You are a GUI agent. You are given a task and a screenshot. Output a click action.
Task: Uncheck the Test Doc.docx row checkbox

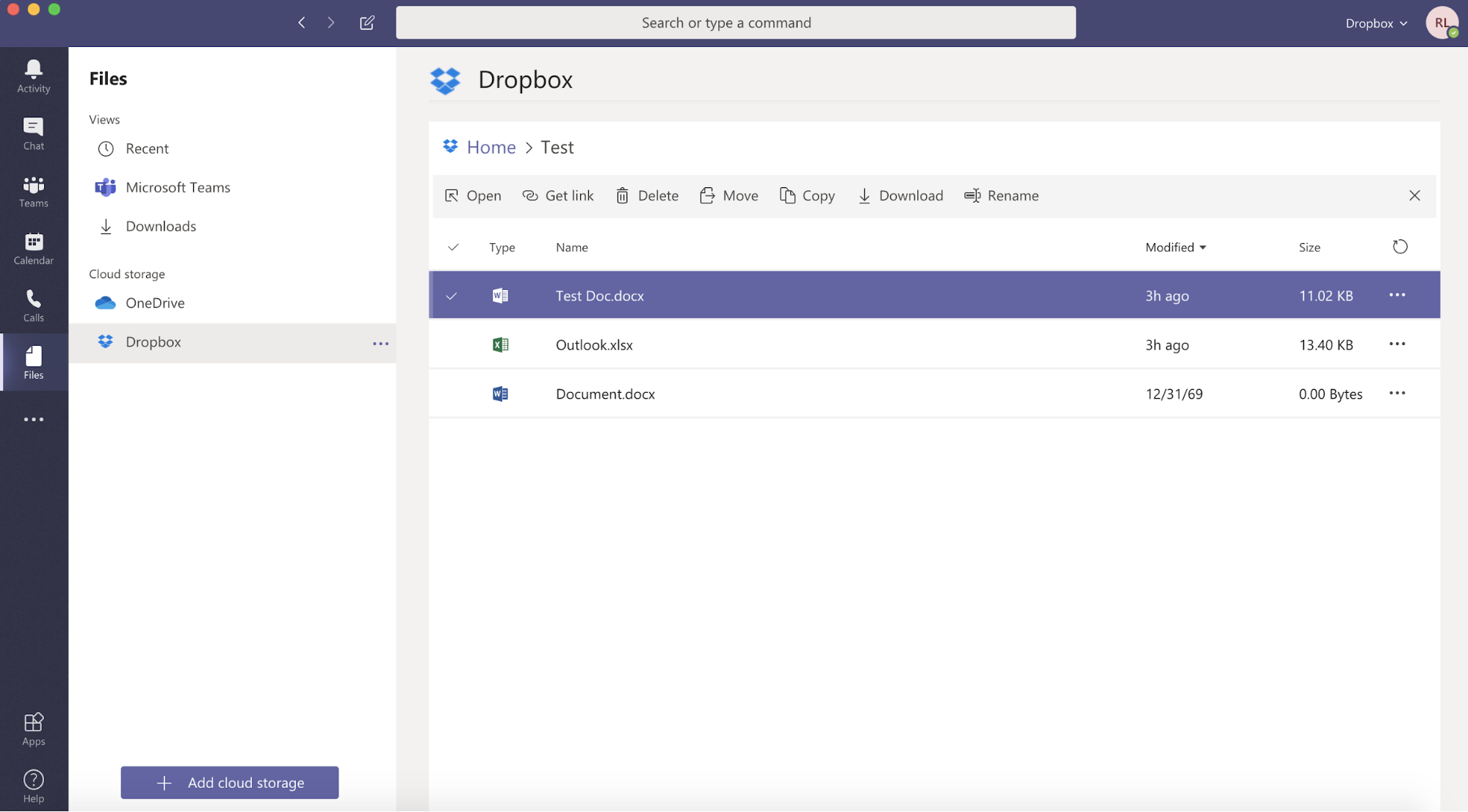pos(452,296)
